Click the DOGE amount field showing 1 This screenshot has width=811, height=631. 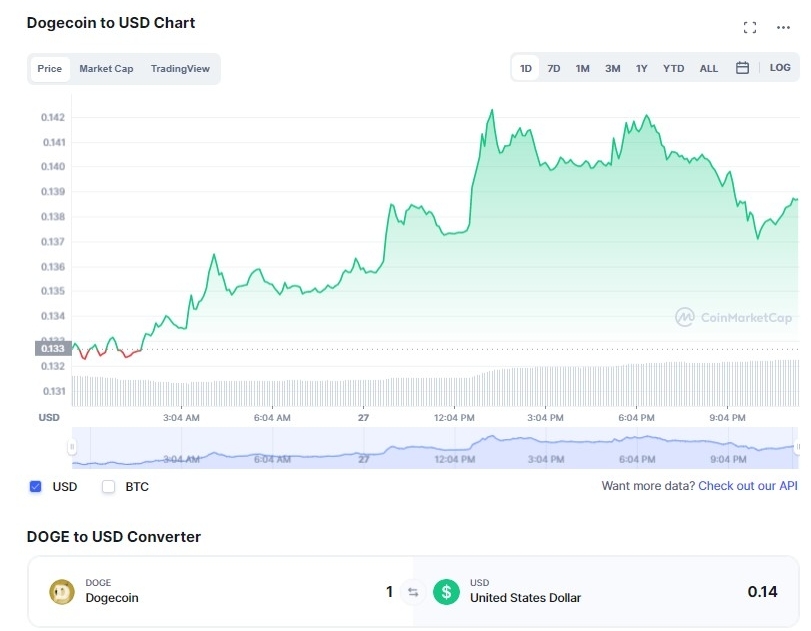(389, 592)
